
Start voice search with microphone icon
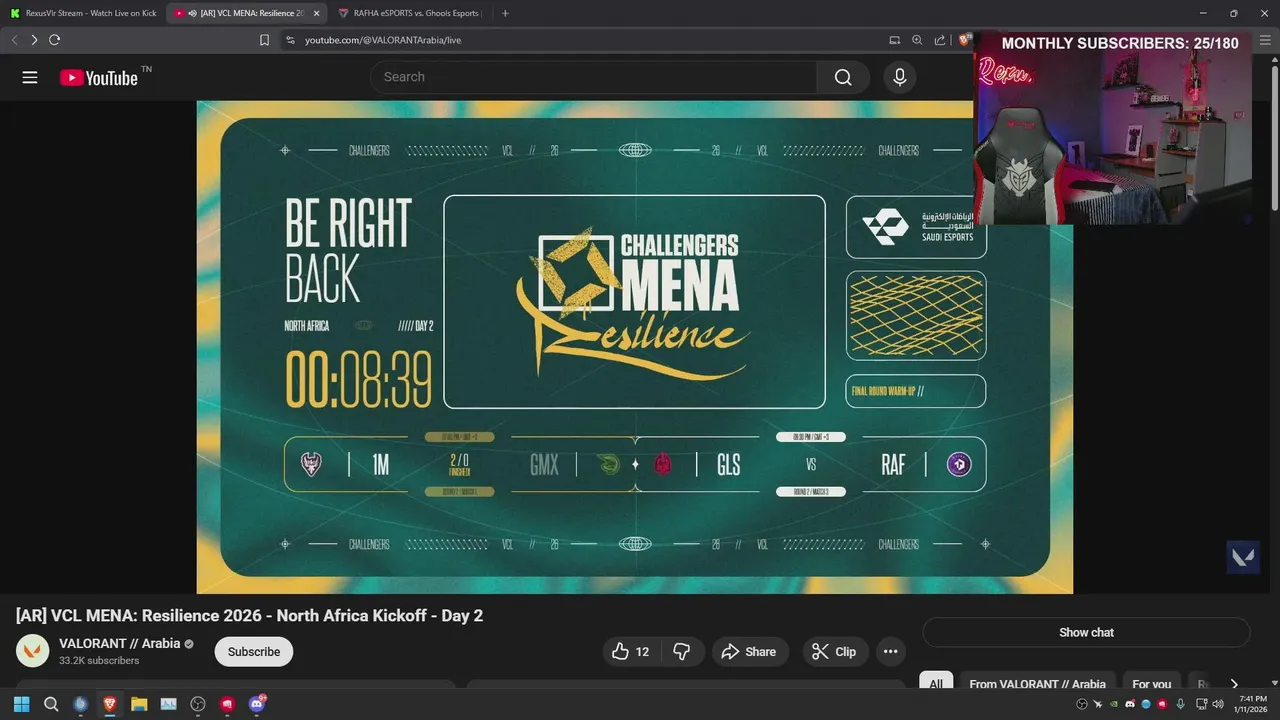[x=900, y=77]
